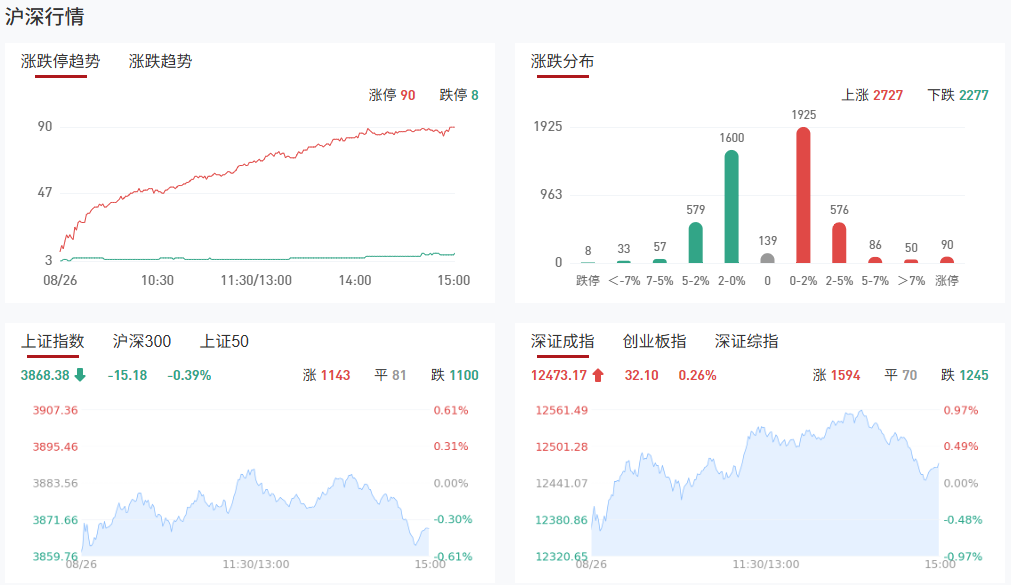The image size is (1011, 585).
Task: Select the 涨跌停趋势 tab
Action: point(61,61)
